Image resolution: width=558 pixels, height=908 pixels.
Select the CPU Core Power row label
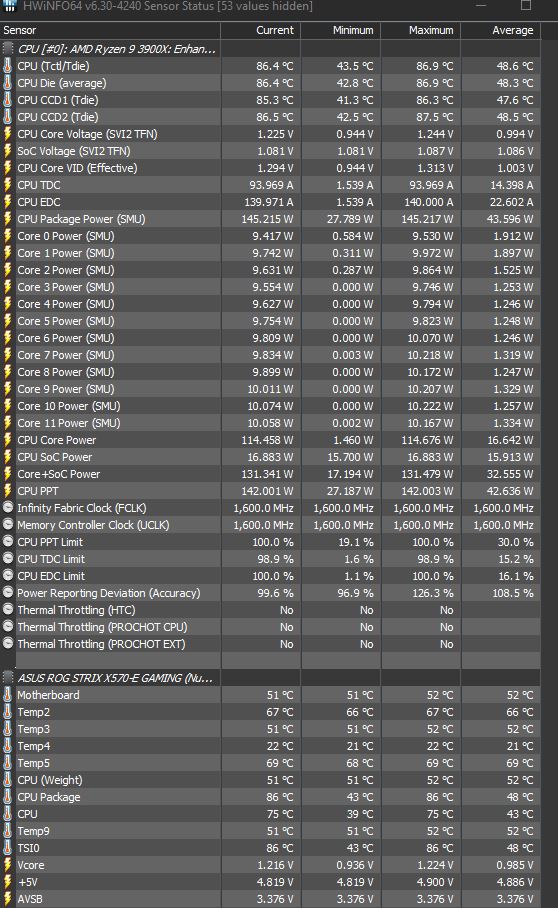click(x=57, y=440)
